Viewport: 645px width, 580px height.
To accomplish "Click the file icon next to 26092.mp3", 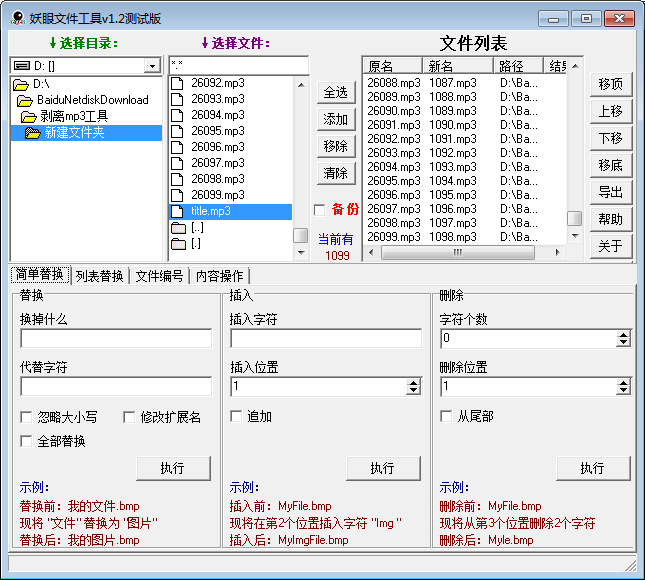I will click(x=177, y=83).
